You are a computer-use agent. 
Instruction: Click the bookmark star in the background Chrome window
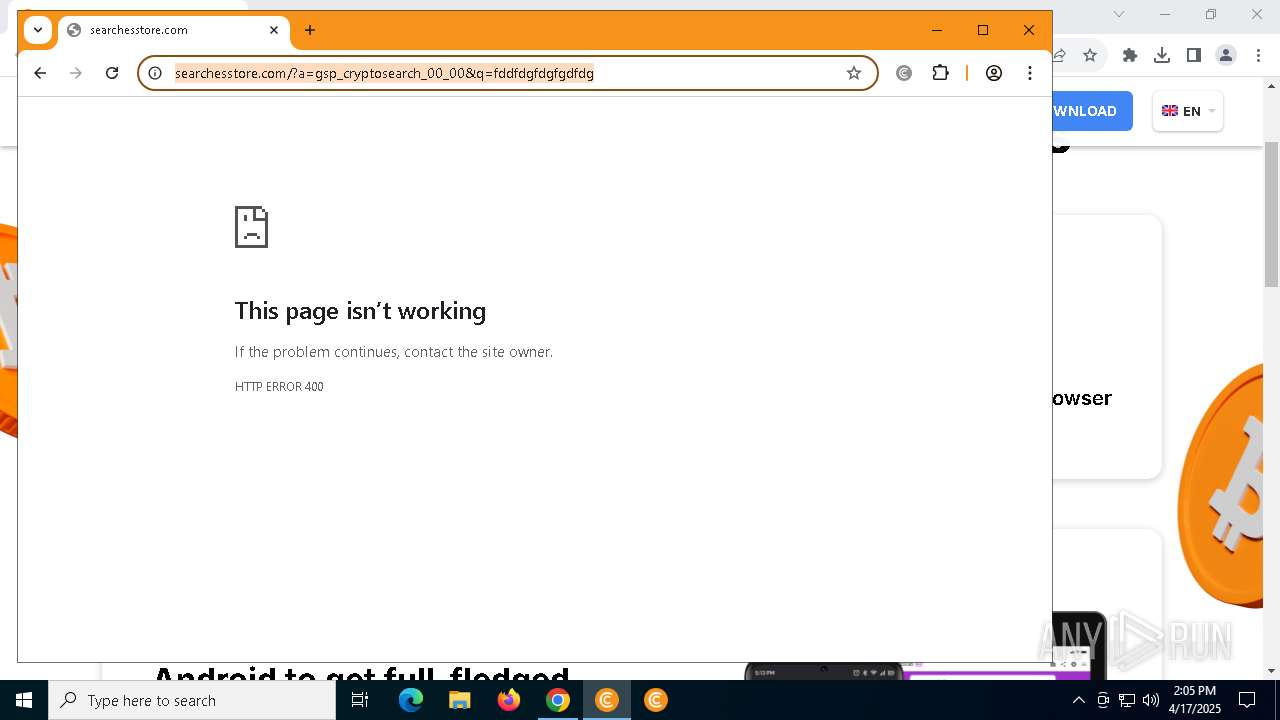1090,56
